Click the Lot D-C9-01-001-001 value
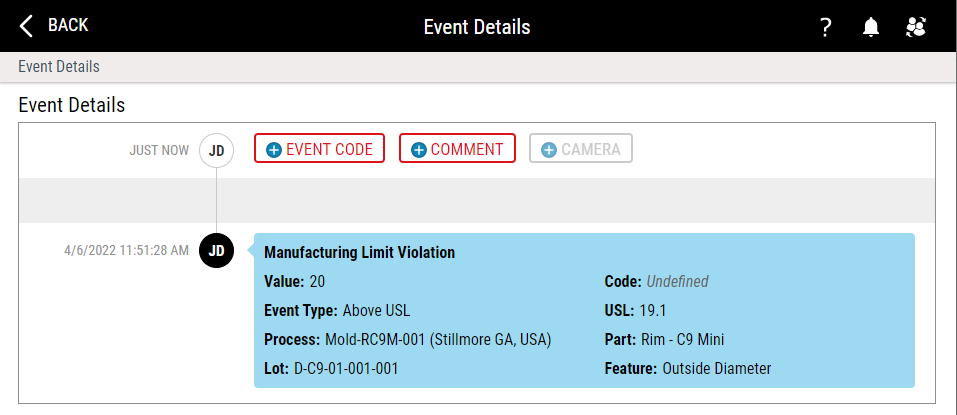Image resolution: width=957 pixels, height=415 pixels. [x=345, y=369]
